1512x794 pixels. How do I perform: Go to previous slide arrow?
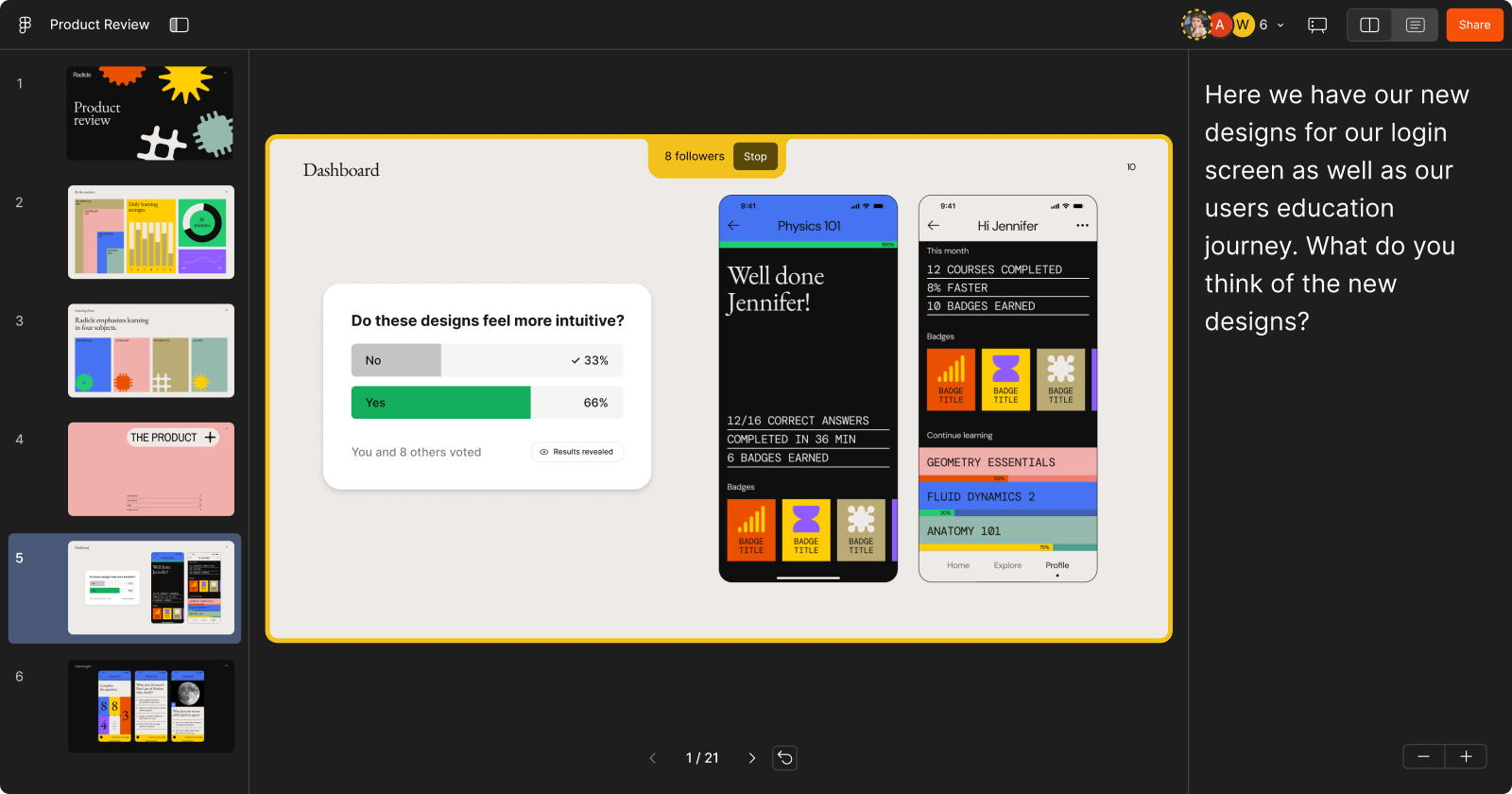coord(652,758)
